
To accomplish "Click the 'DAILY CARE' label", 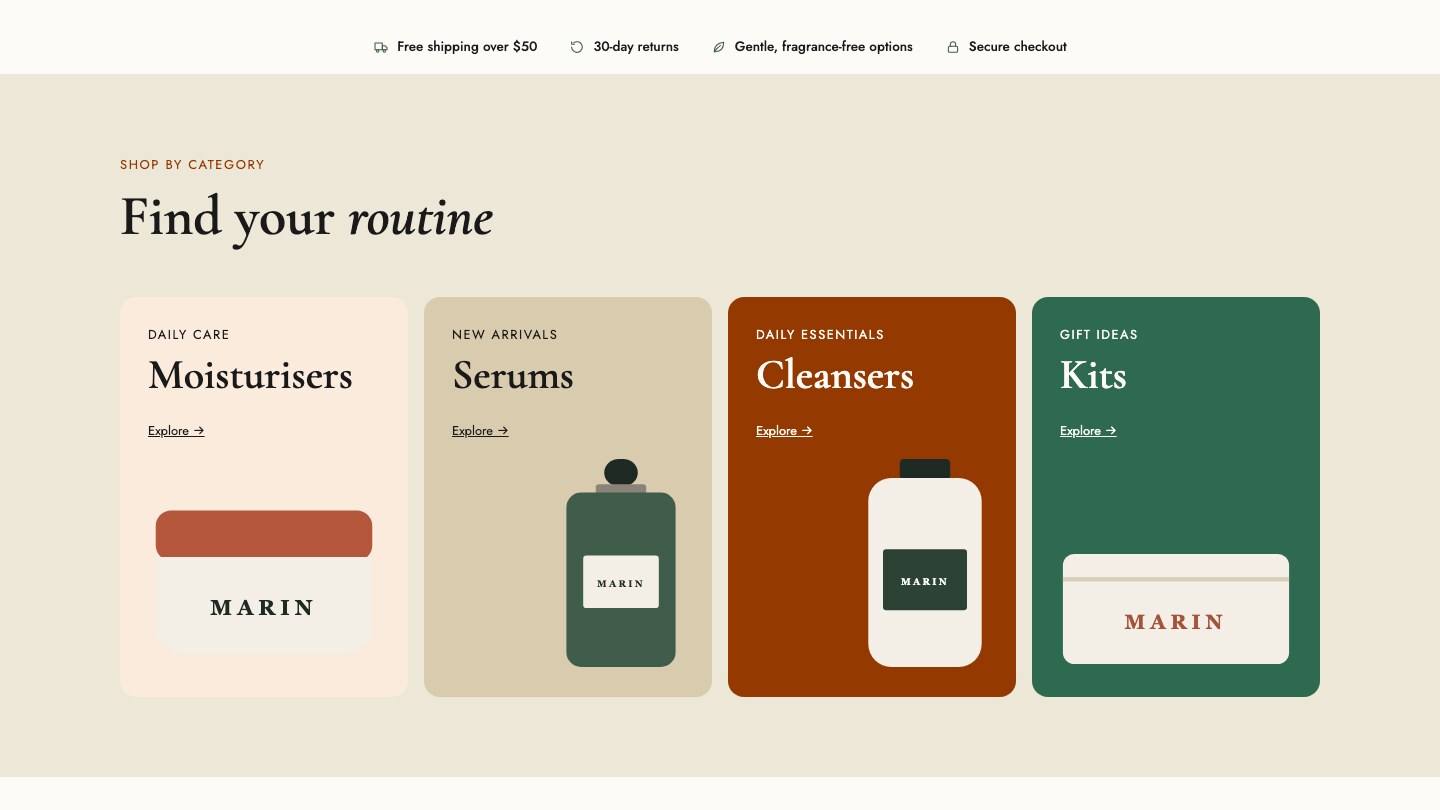I will [189, 335].
